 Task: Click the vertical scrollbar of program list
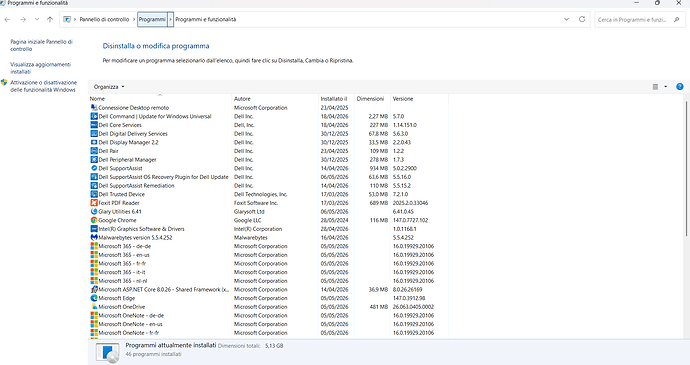pos(686,168)
